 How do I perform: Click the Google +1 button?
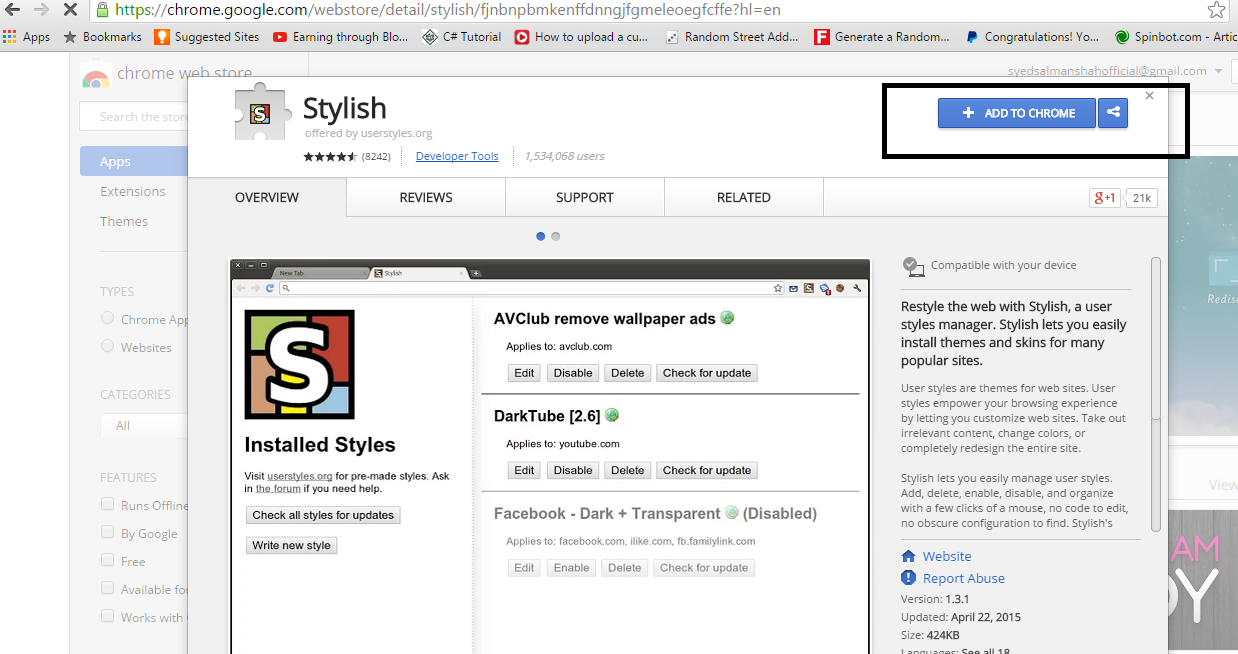(1105, 198)
